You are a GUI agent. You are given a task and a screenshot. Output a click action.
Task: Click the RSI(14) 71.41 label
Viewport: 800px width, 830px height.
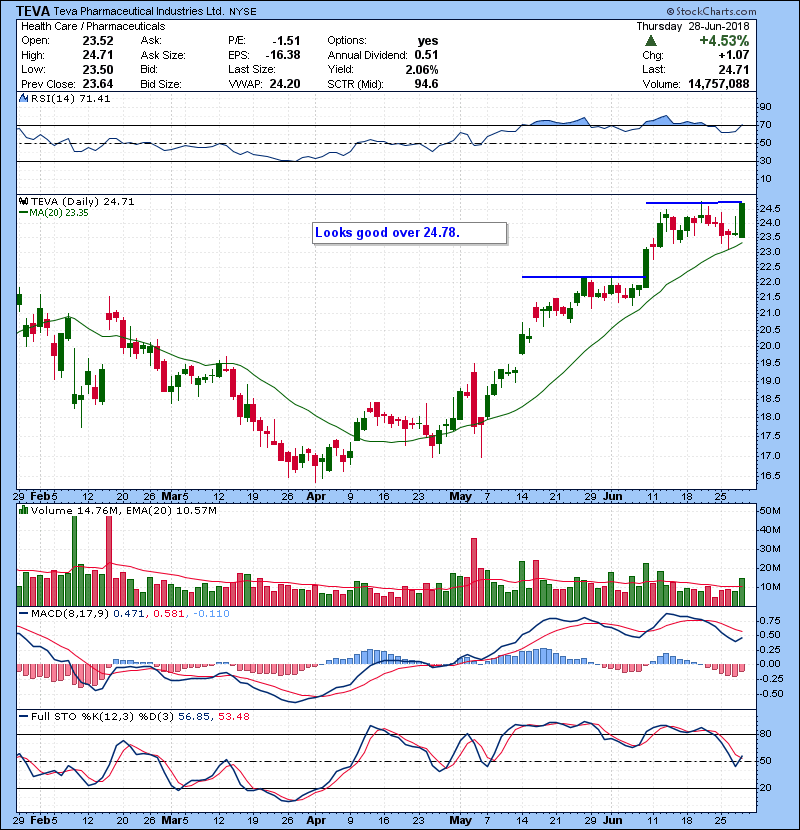pos(70,98)
